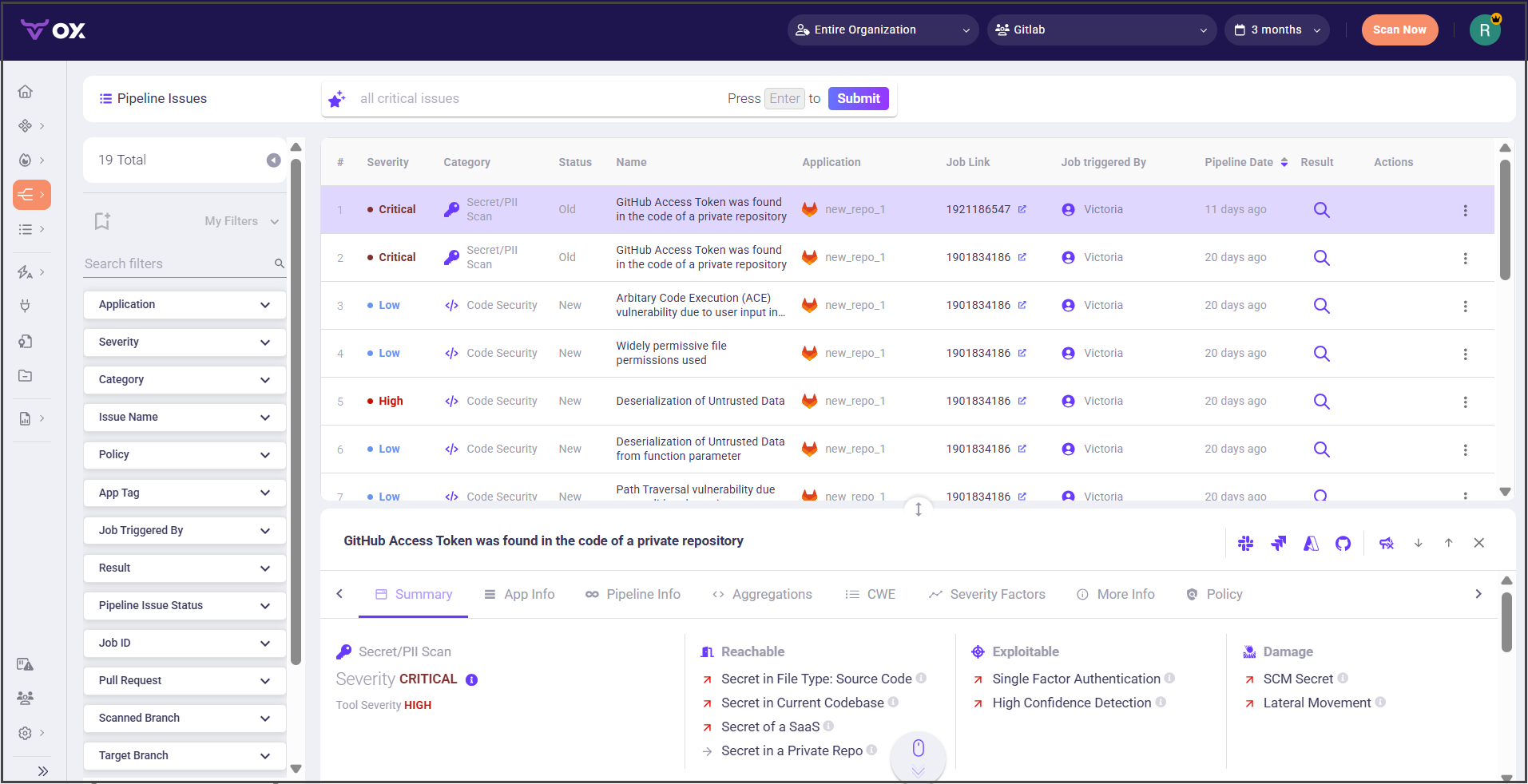
Task: Click the Scan Now button
Action: click(x=1399, y=30)
